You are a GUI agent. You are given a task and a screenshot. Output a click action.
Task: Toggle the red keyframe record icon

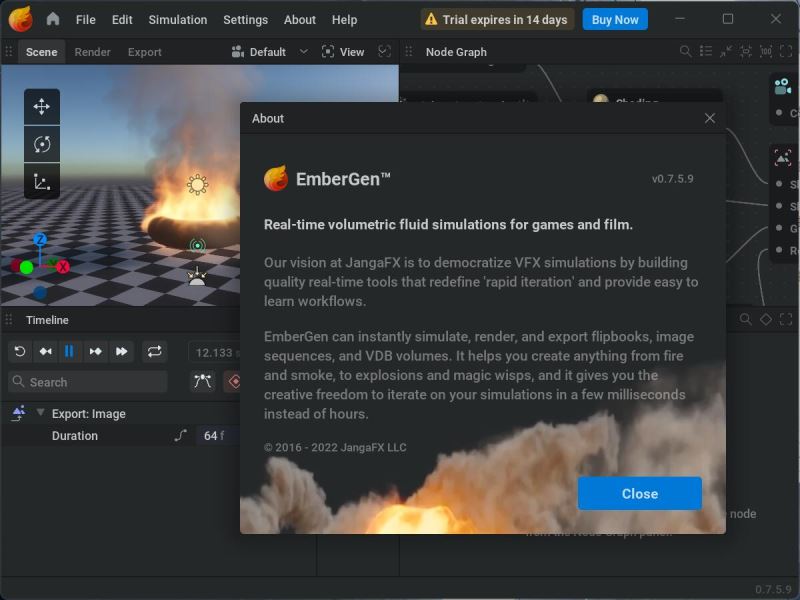(232, 382)
